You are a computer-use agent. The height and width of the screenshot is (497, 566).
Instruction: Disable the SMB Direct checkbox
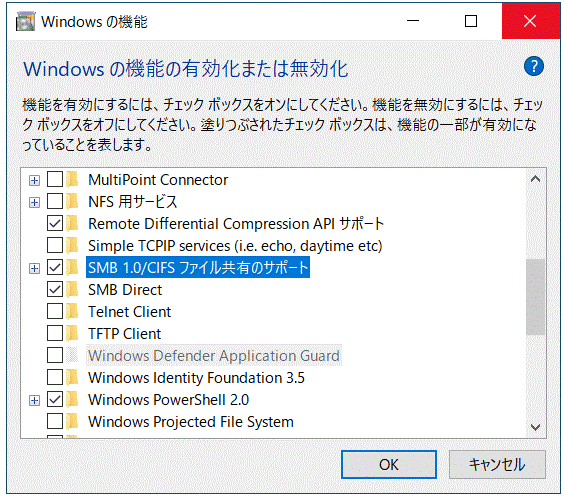55,289
